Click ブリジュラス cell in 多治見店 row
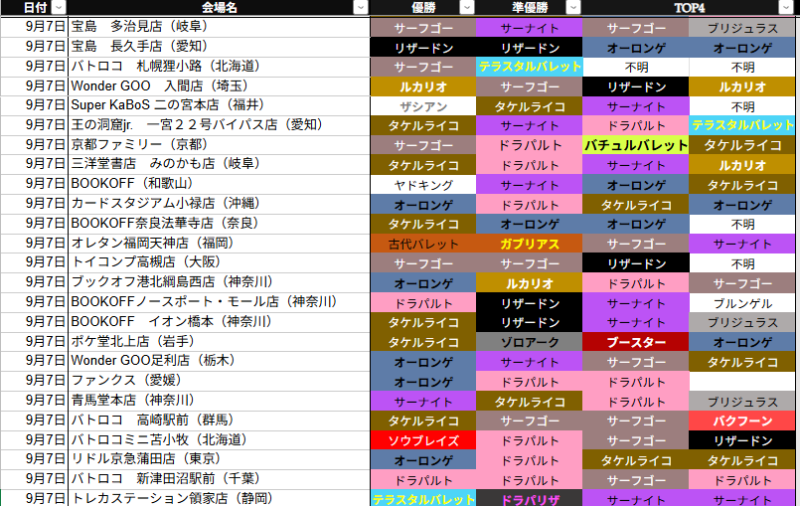800x506 pixels. click(742, 28)
